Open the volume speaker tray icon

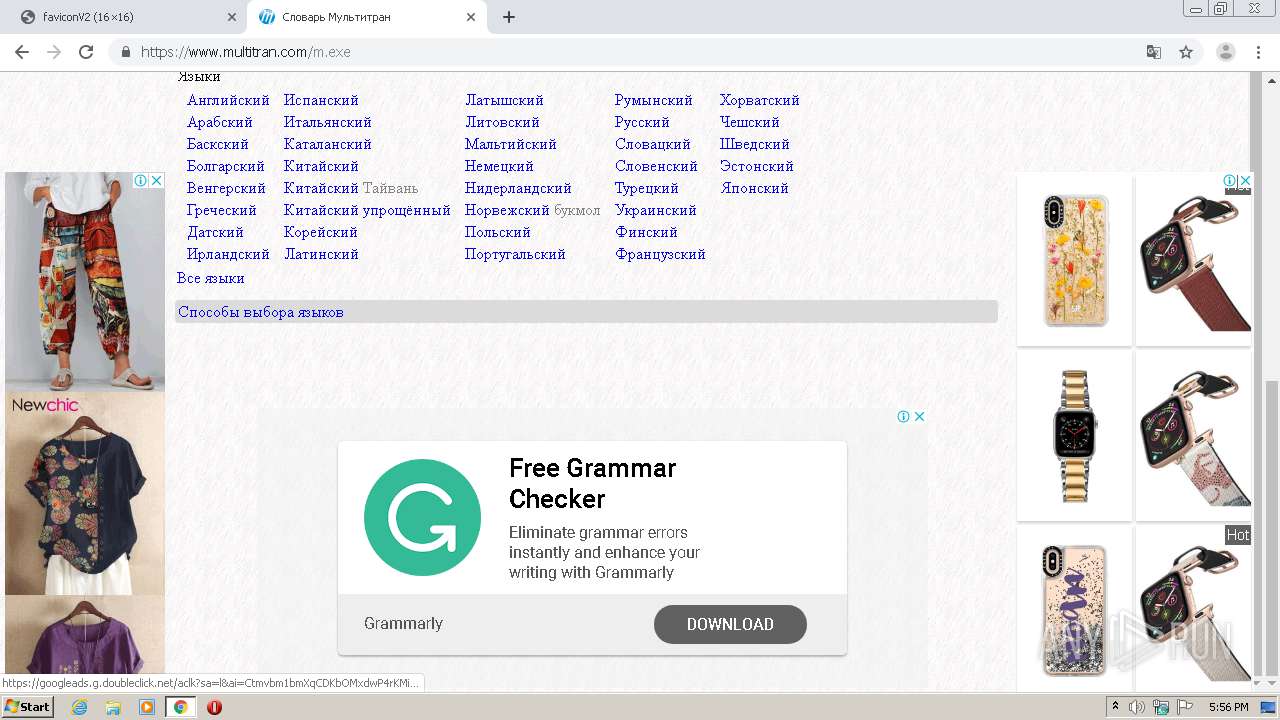1137,707
